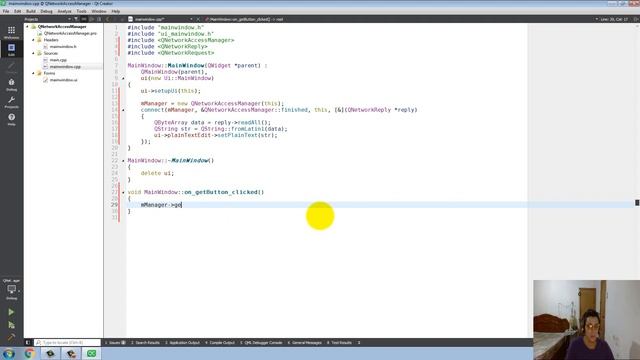This screenshot has width=640, height=360.
Task: Show the General Messages pane
Action: coord(304,343)
